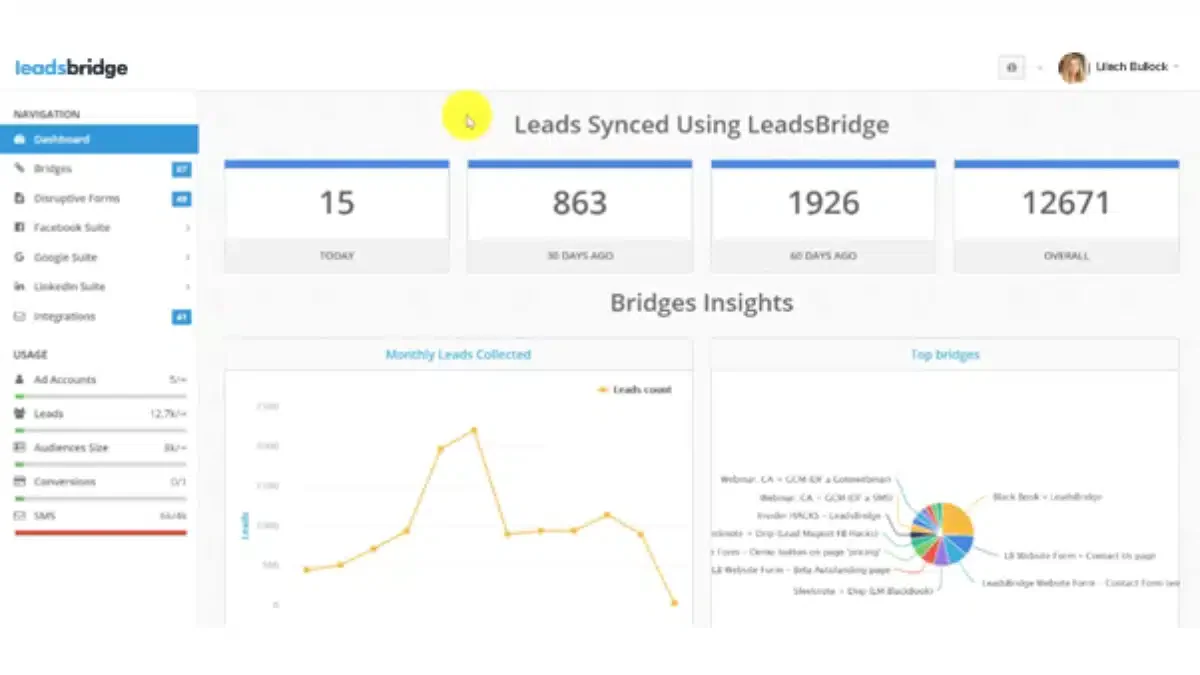Click the info icon button in header

1011,67
